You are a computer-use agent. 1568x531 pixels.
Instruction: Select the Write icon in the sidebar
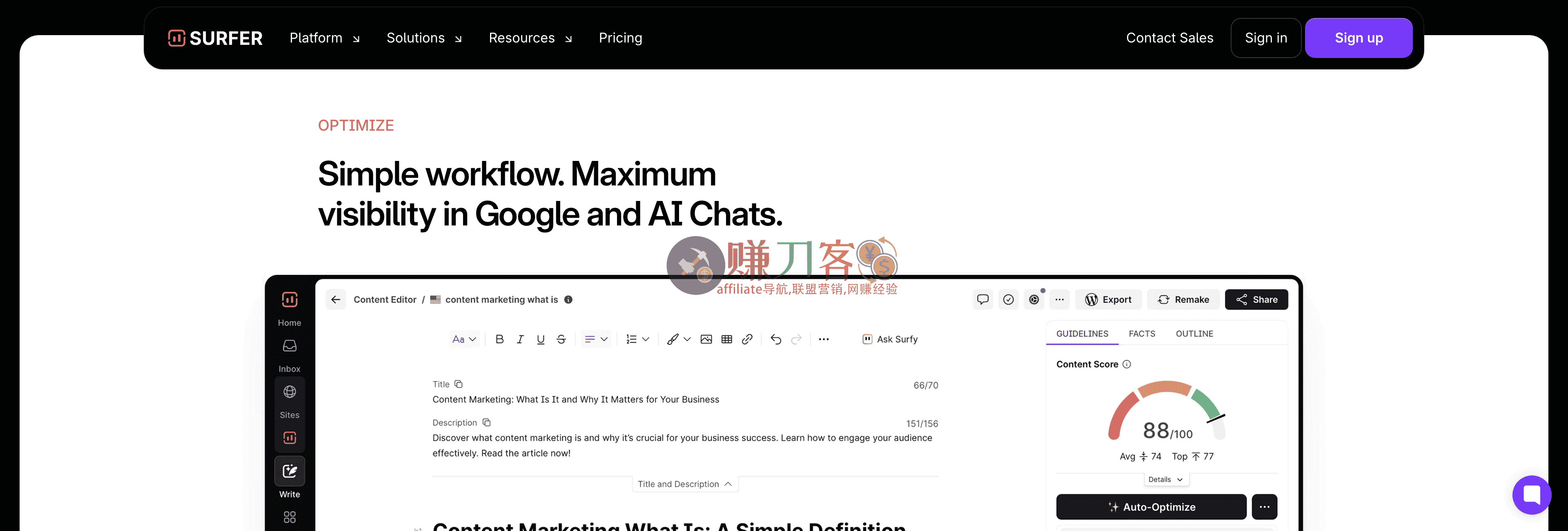[x=290, y=471]
